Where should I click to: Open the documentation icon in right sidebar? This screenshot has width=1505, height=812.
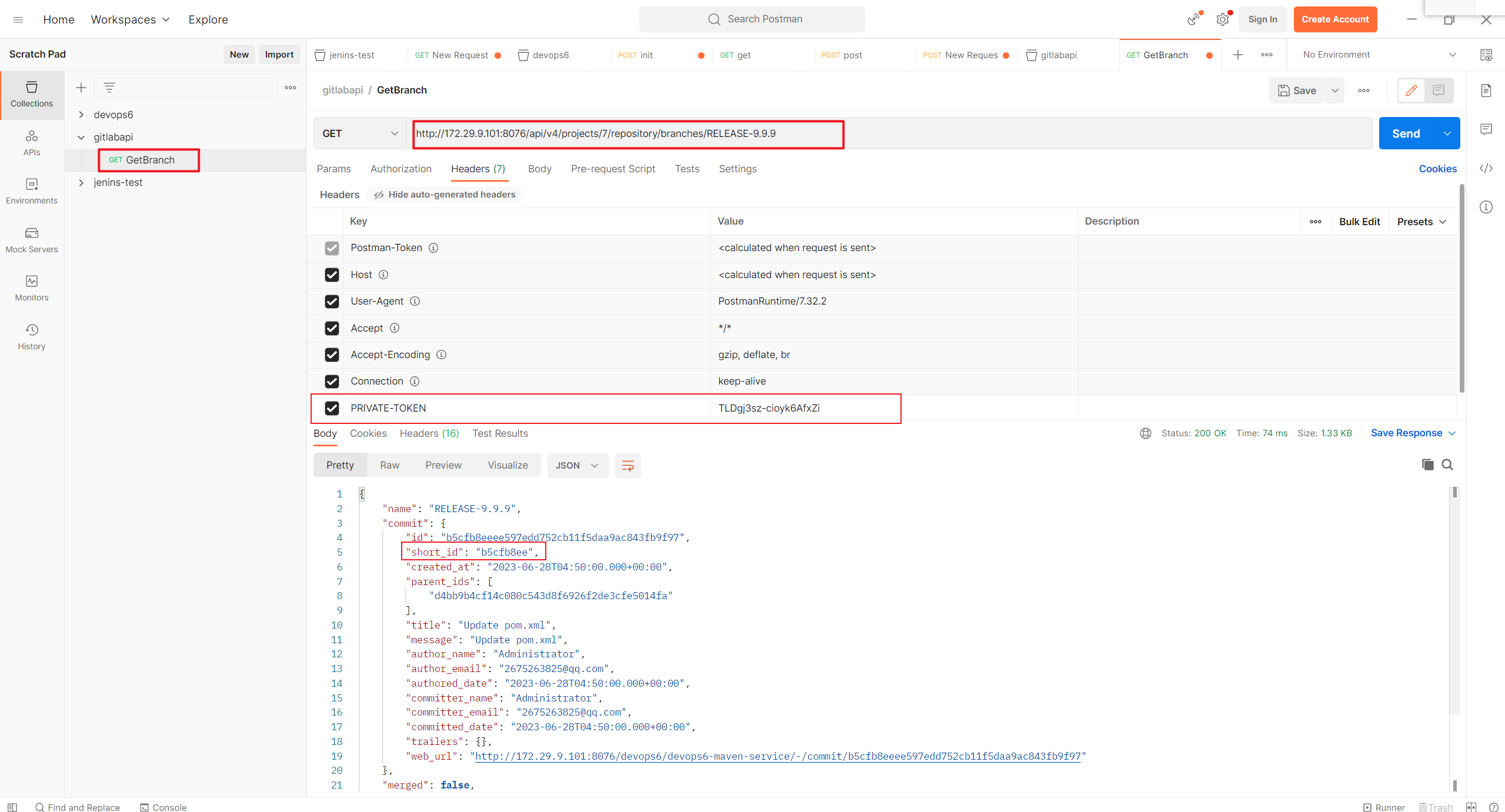pyautogui.click(x=1486, y=90)
